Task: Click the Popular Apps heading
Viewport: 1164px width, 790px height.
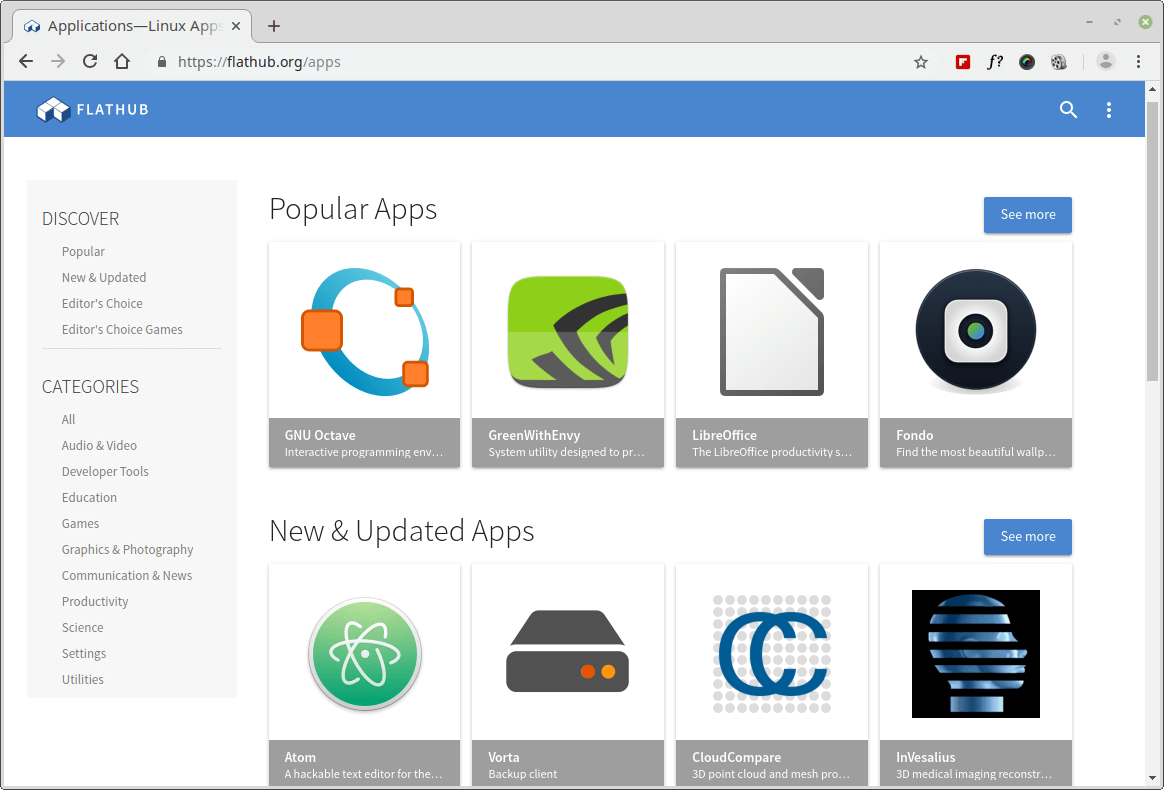Action: click(353, 209)
